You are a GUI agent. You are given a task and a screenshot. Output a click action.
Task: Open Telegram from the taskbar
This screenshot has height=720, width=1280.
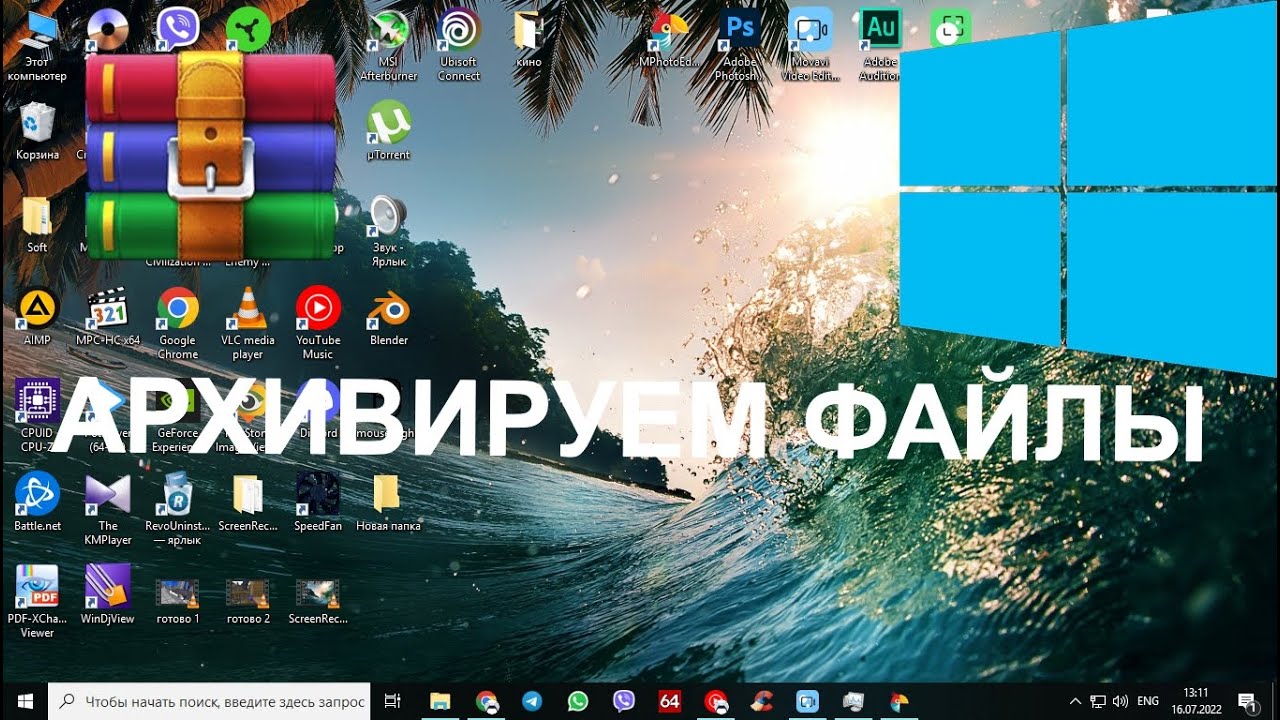click(532, 701)
